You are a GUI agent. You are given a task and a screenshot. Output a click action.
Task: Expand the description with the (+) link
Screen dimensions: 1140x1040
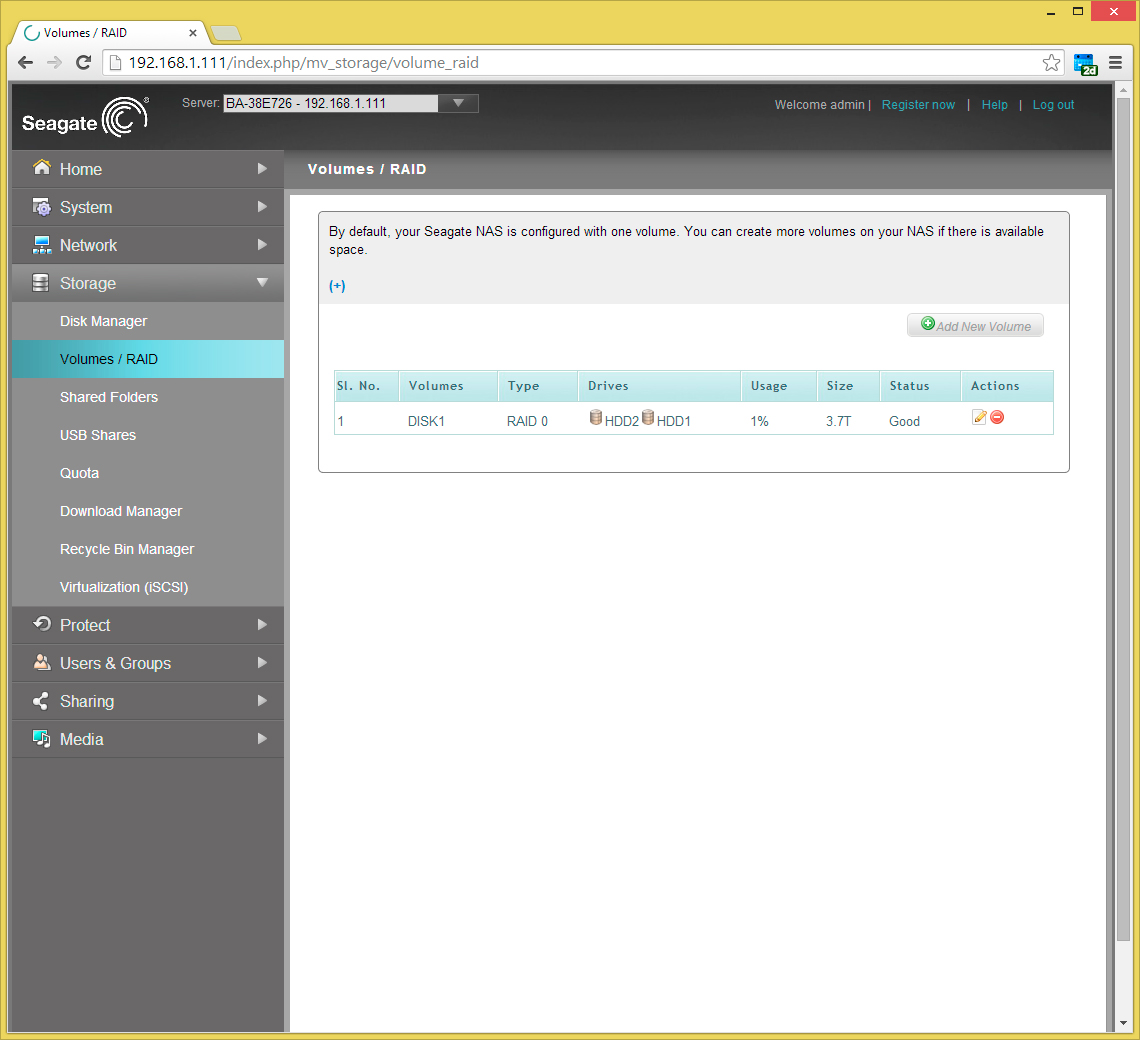click(x=337, y=286)
